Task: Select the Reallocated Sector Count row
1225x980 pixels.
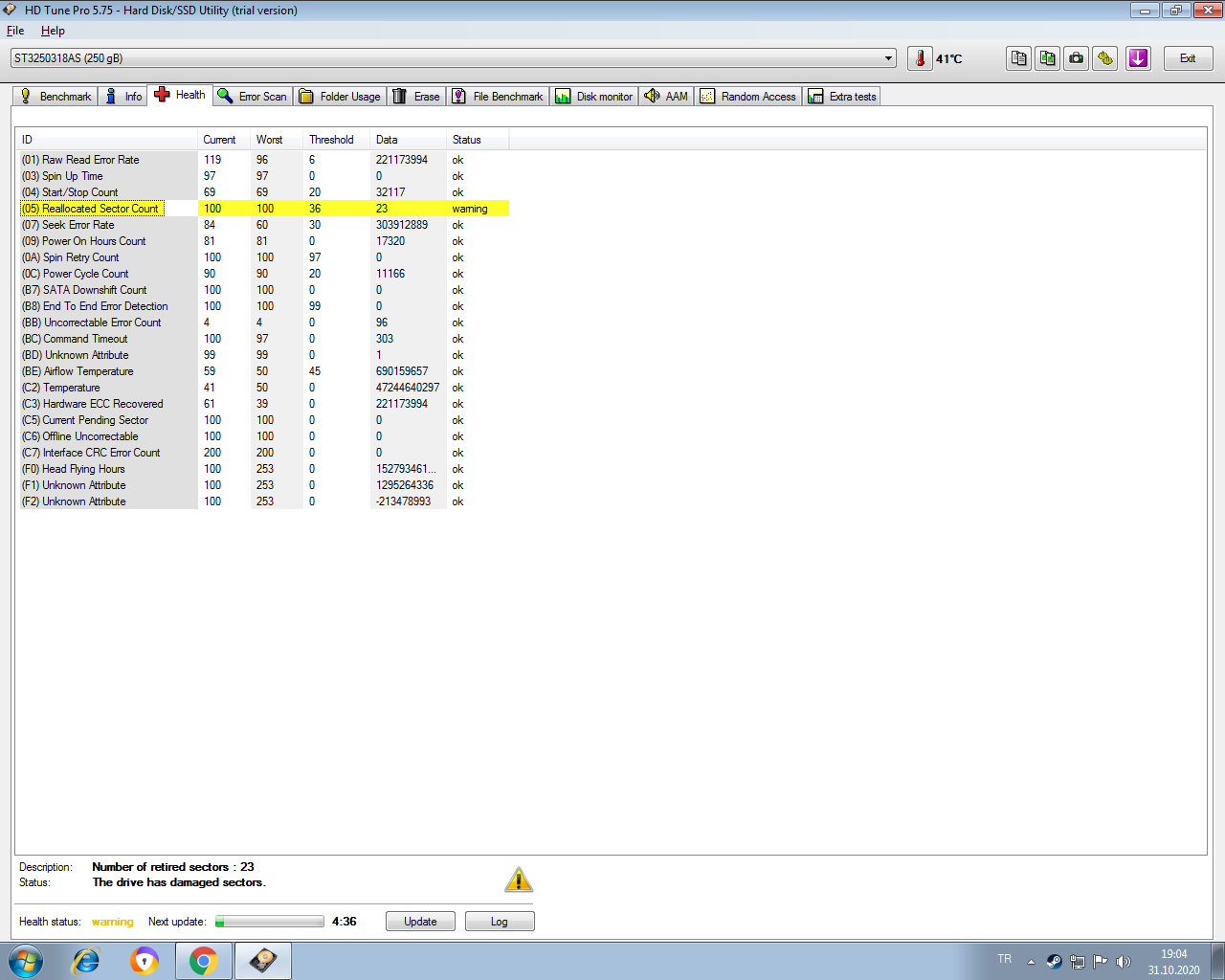Action: click(264, 209)
